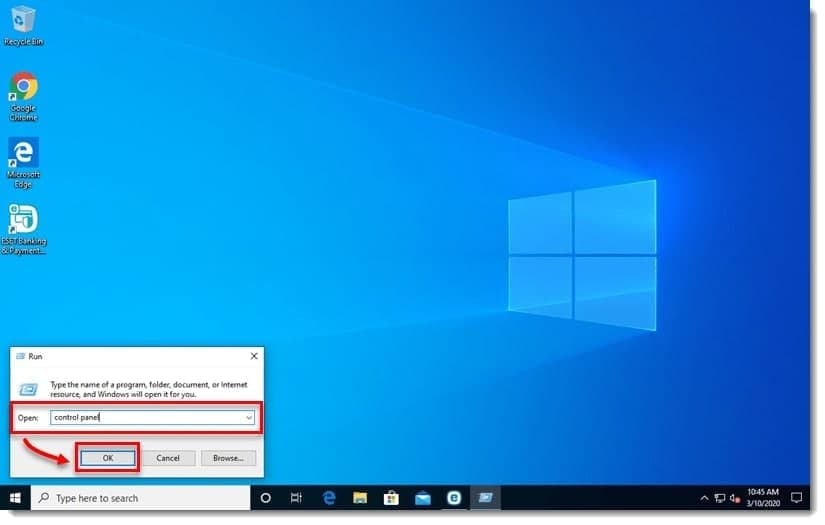Open the notification Action Center
Image resolution: width=825 pixels, height=525 pixels.
point(797,497)
